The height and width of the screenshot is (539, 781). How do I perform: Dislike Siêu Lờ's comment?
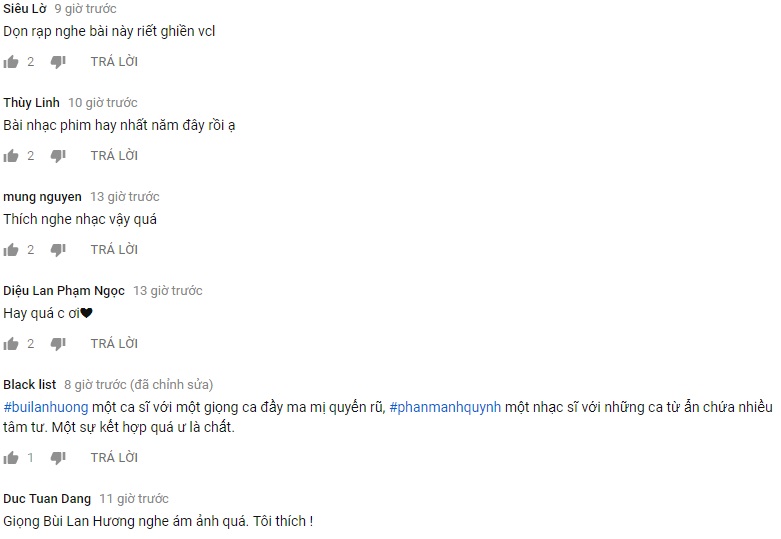tap(58, 62)
